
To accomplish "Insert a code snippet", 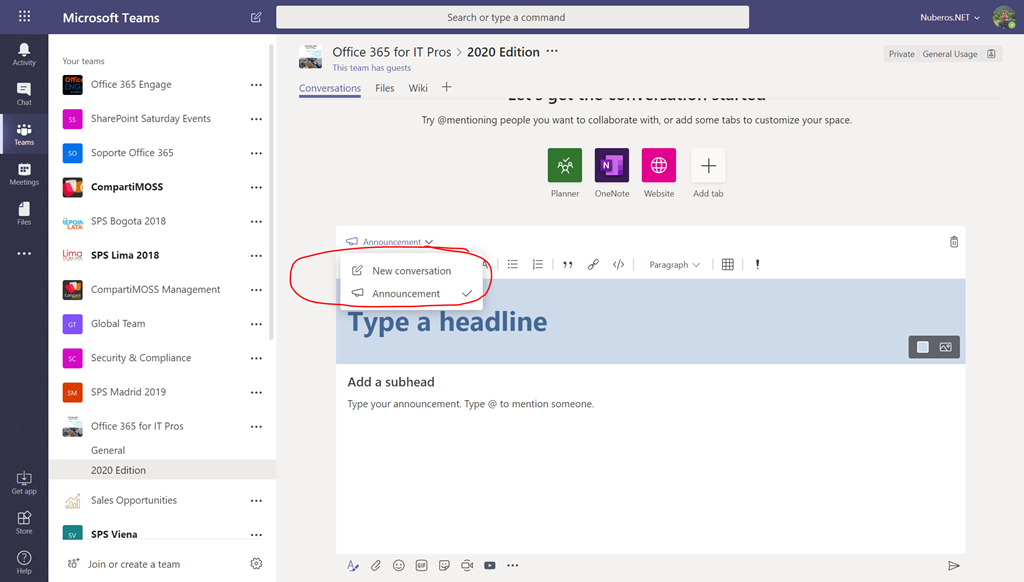I will [x=618, y=264].
